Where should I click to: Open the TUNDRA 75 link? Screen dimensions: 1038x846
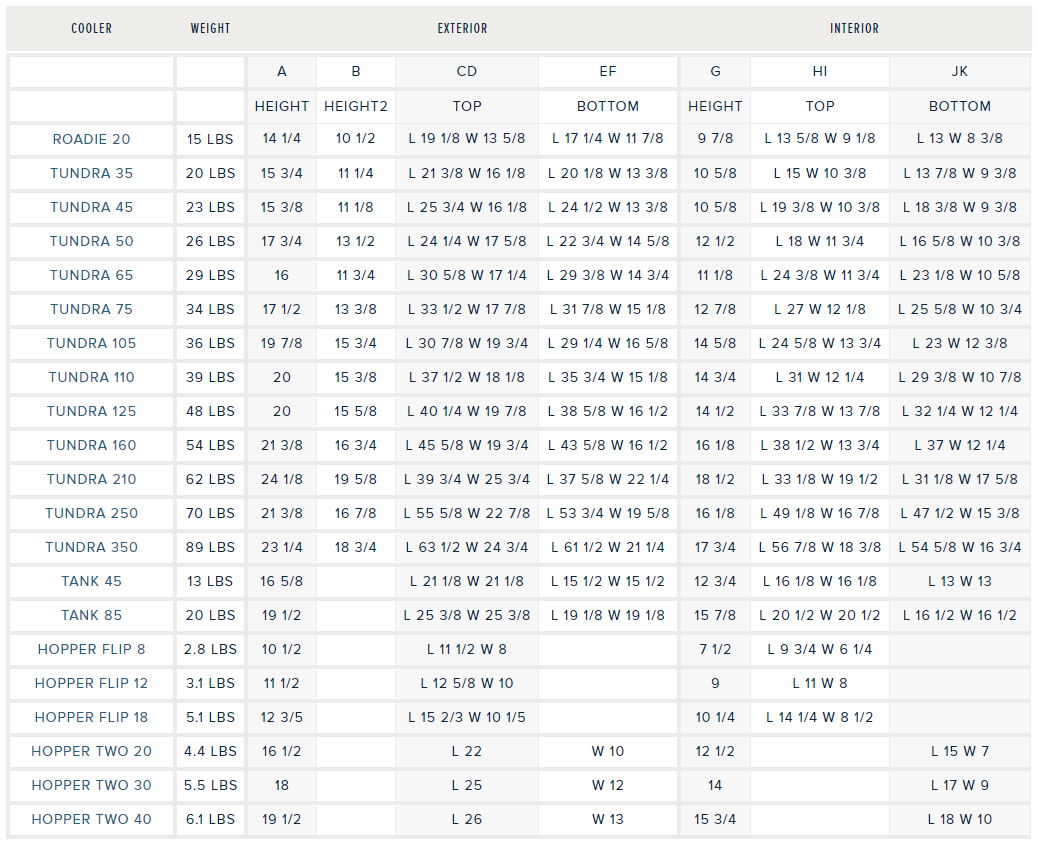point(91,309)
